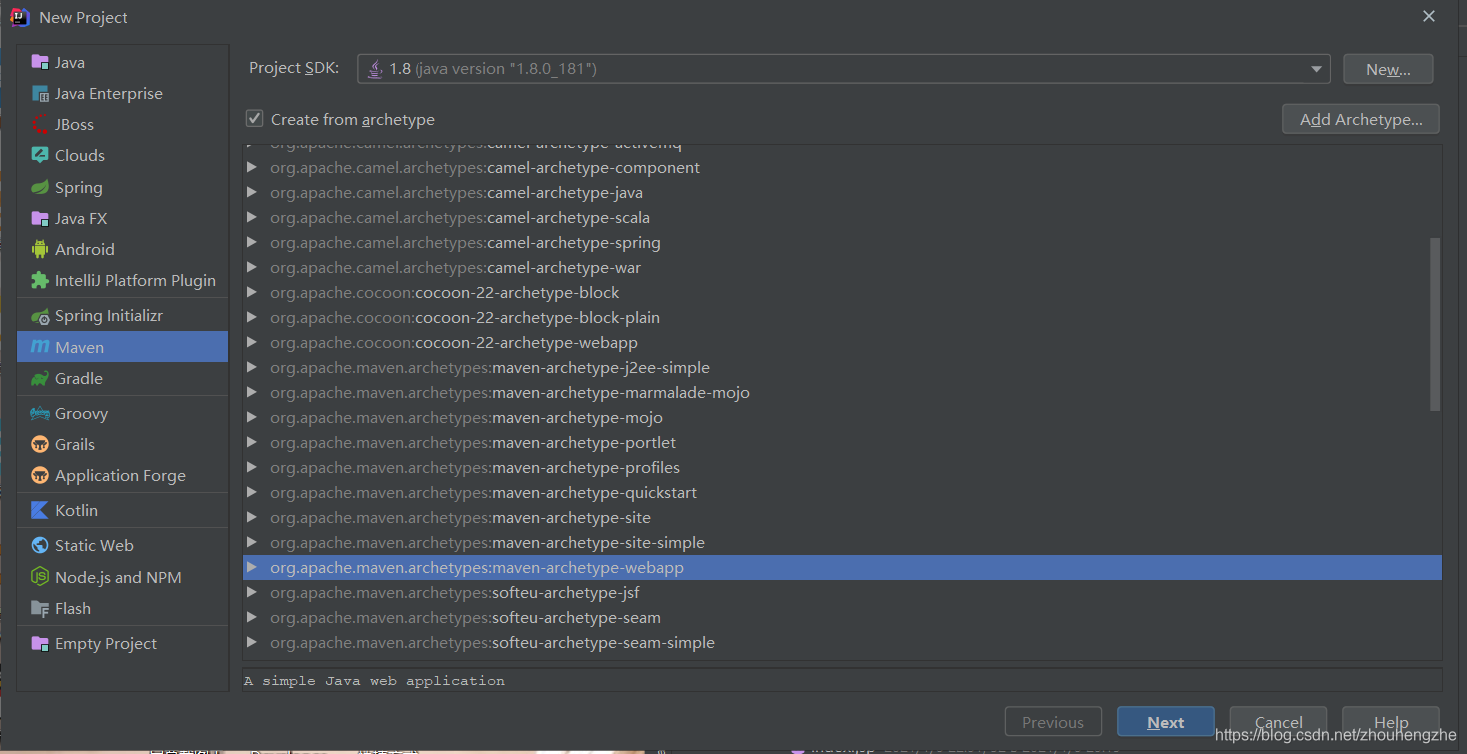Click the Spring leaf icon
This screenshot has width=1467, height=754.
tap(40, 187)
